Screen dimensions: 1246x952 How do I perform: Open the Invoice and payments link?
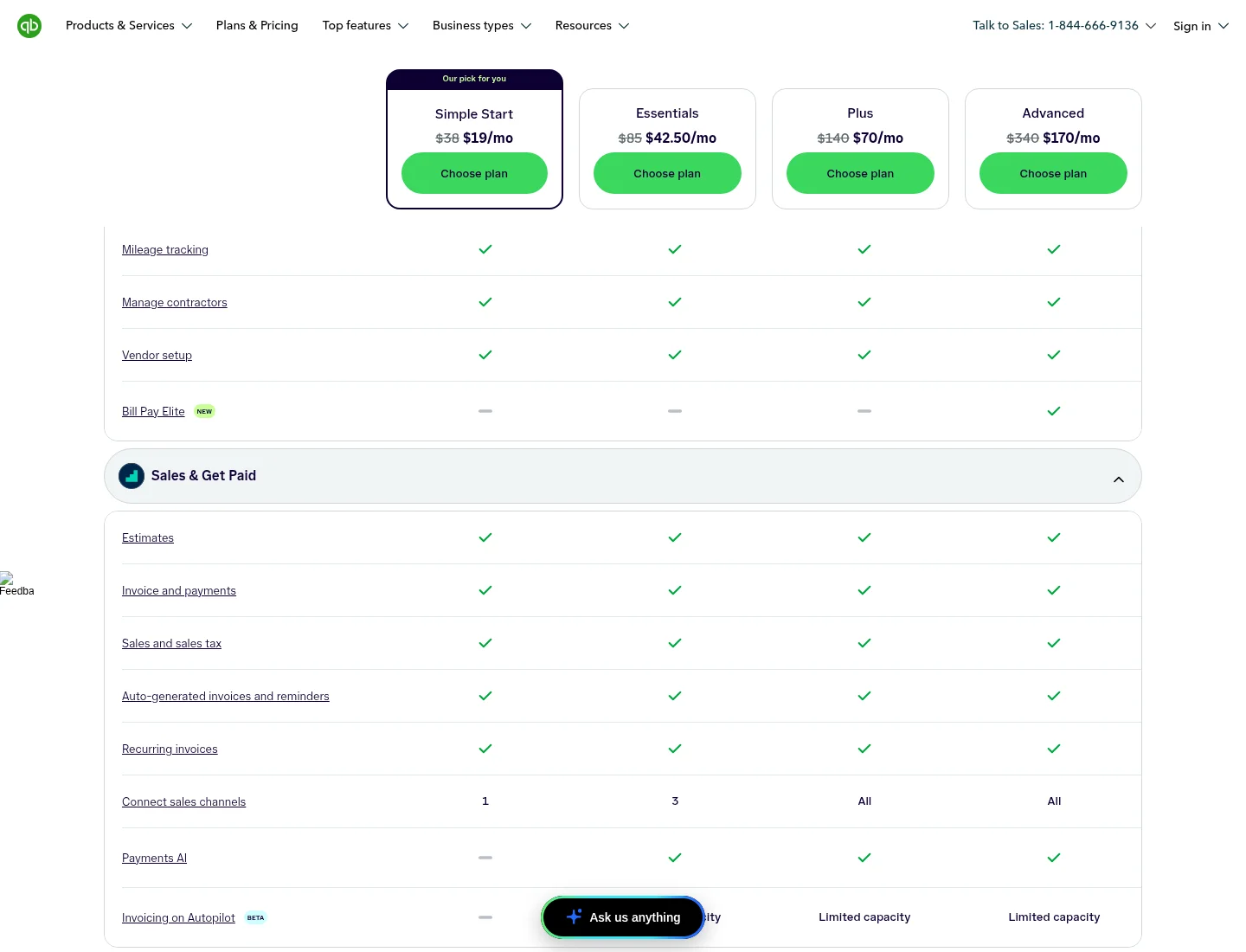coord(179,591)
